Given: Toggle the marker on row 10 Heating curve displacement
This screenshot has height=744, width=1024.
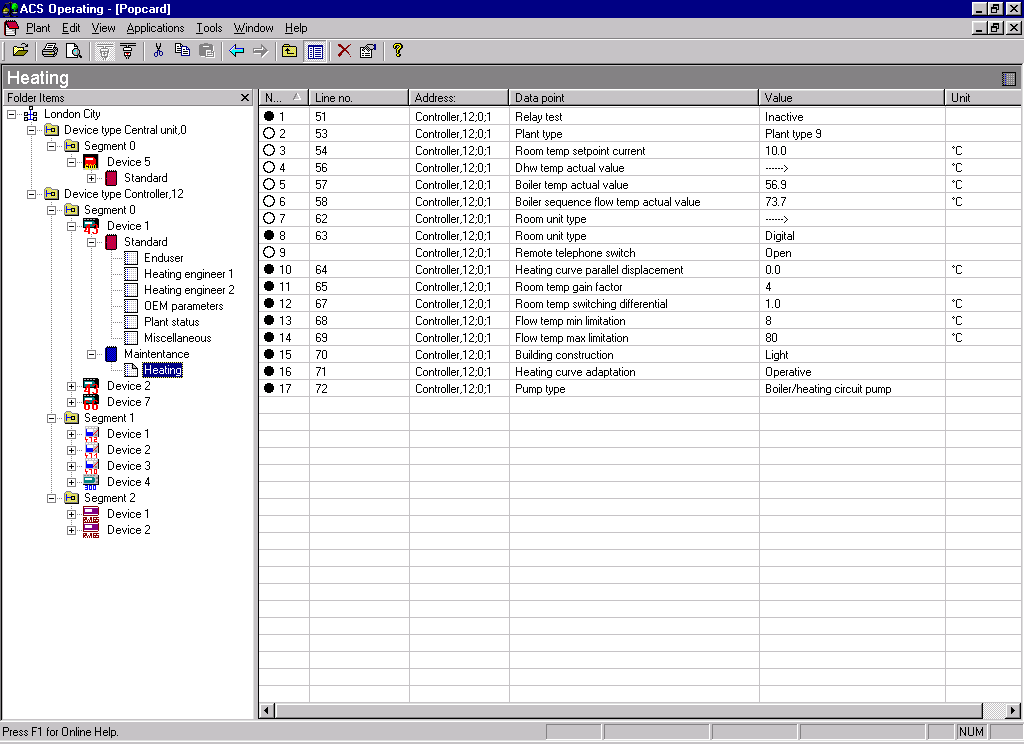Looking at the screenshot, I should pos(268,269).
